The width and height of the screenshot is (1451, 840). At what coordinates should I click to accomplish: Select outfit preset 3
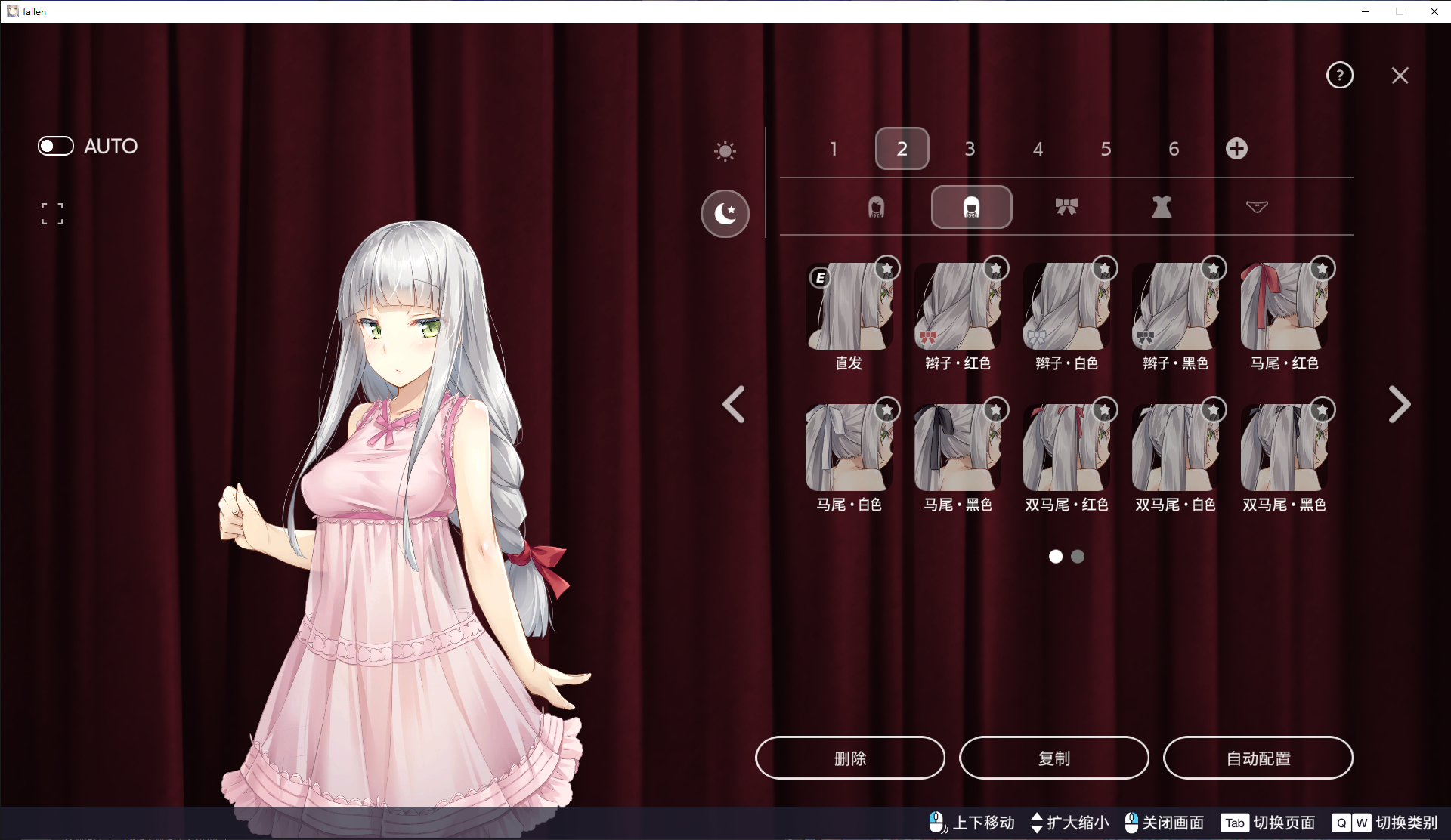point(970,149)
